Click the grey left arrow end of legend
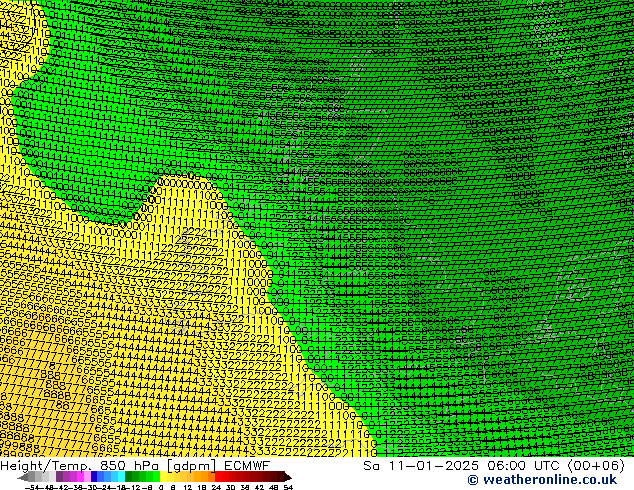This screenshot has height=490, width=634. 23,477
